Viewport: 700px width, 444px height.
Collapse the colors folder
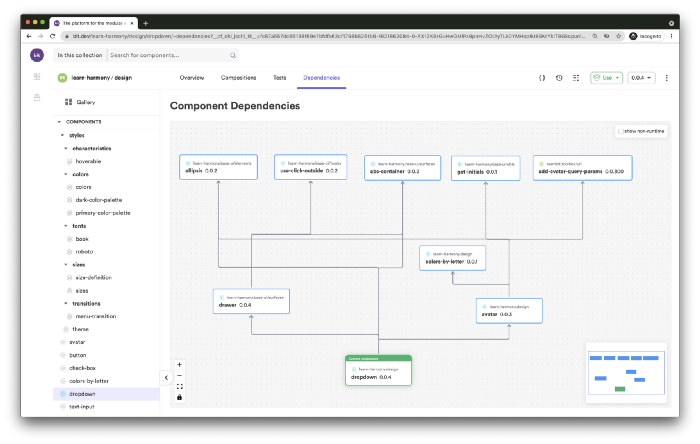(66, 174)
